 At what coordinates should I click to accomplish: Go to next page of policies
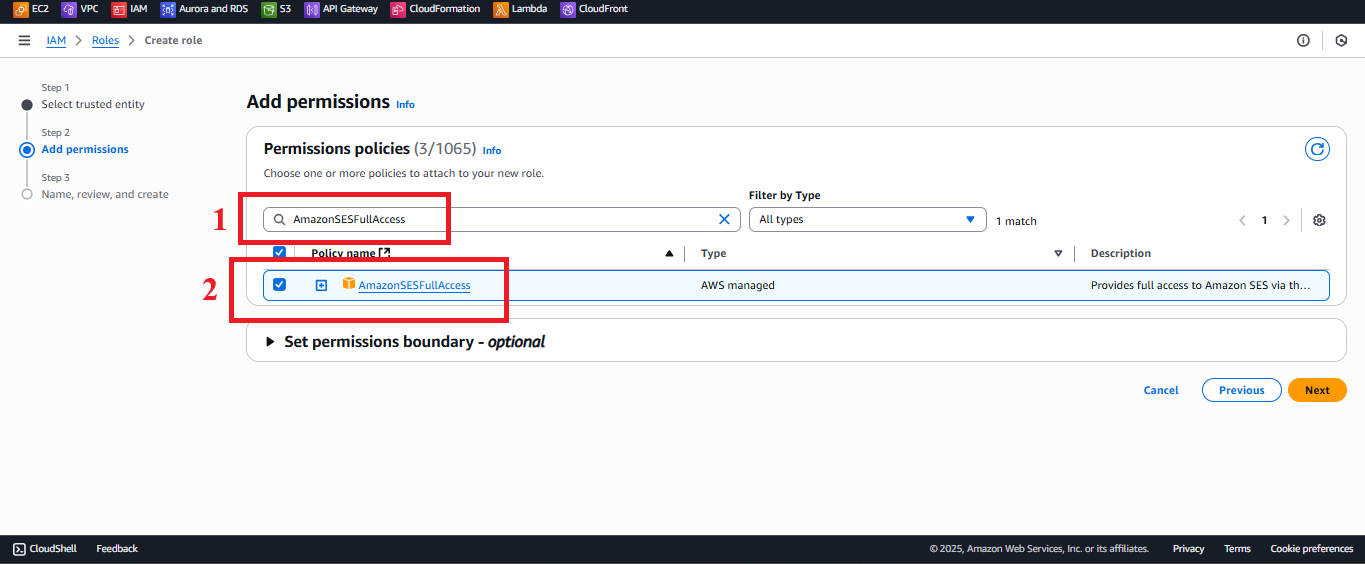click(1286, 220)
